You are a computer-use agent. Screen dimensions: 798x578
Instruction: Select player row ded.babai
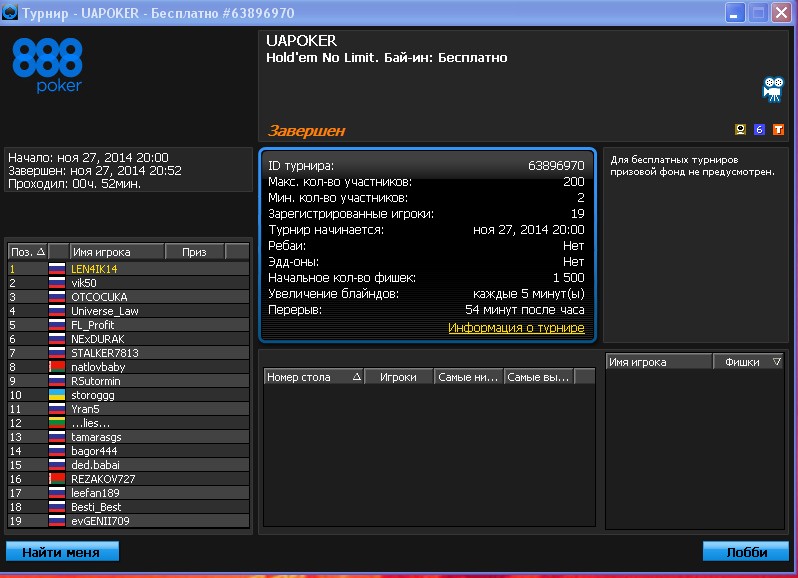pos(129,465)
